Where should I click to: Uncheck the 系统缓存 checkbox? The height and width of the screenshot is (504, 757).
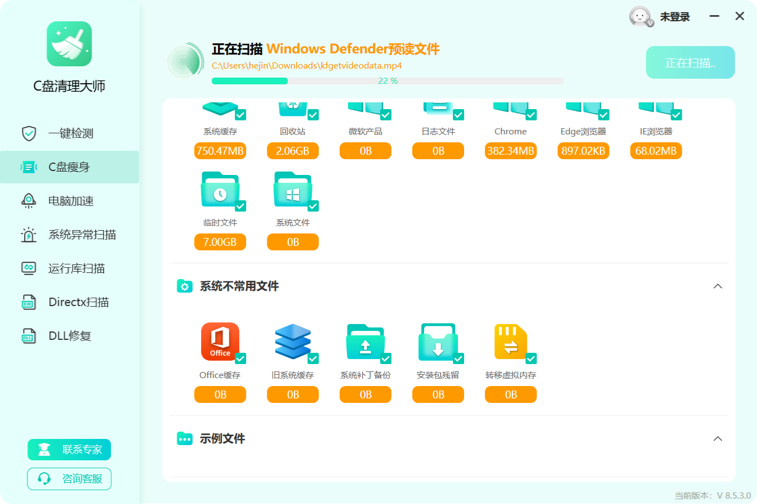[240, 115]
